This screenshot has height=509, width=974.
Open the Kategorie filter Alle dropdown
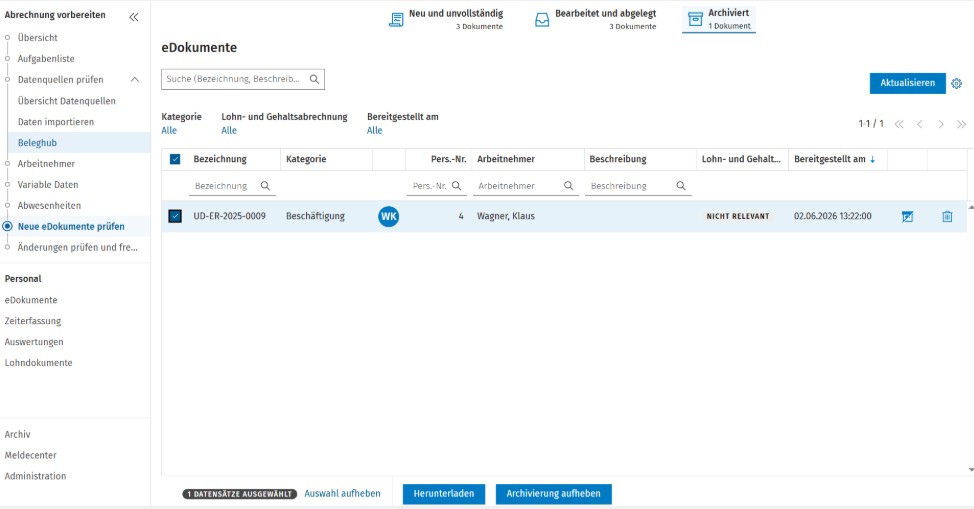tap(169, 131)
